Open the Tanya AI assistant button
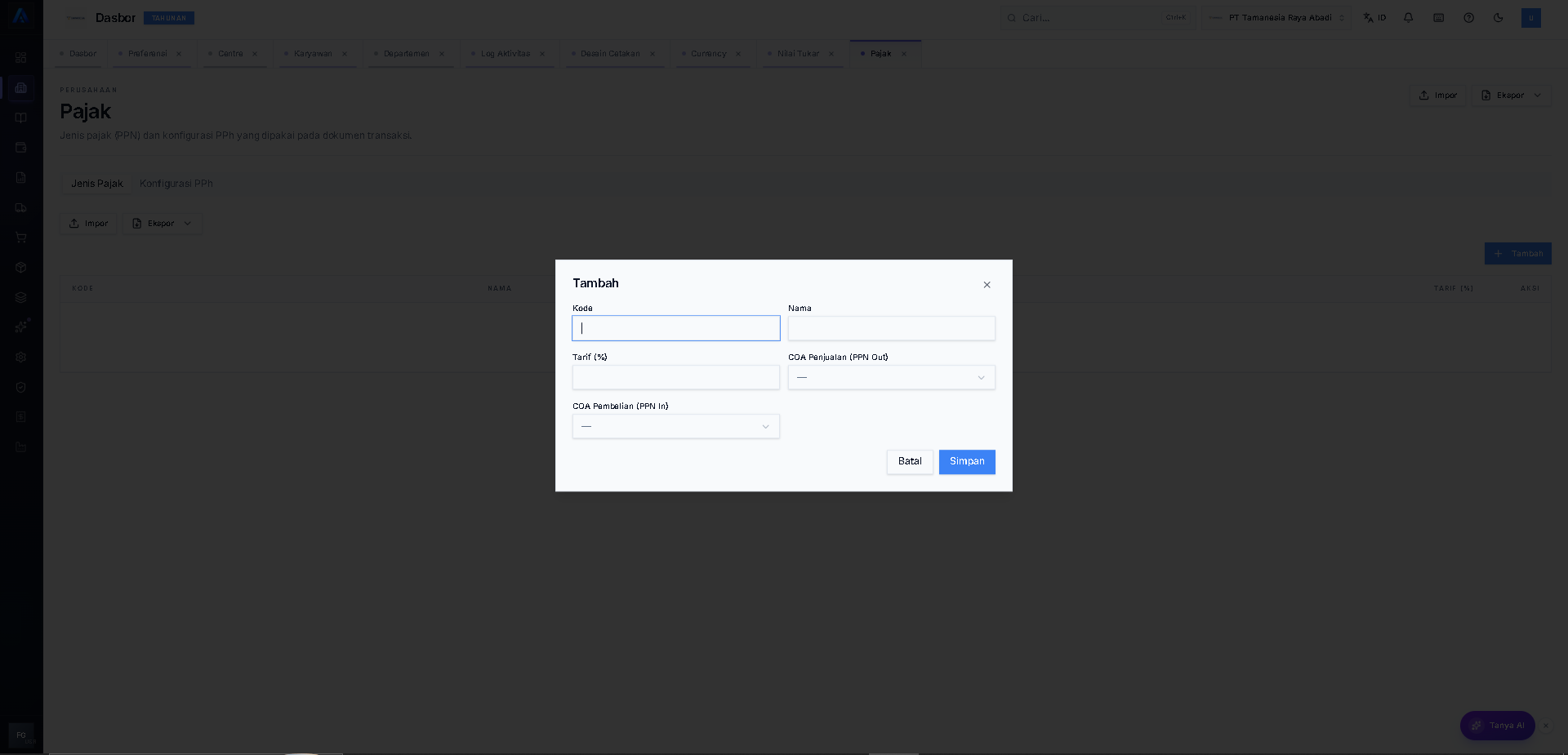This screenshot has width=1568, height=755. point(1498,726)
